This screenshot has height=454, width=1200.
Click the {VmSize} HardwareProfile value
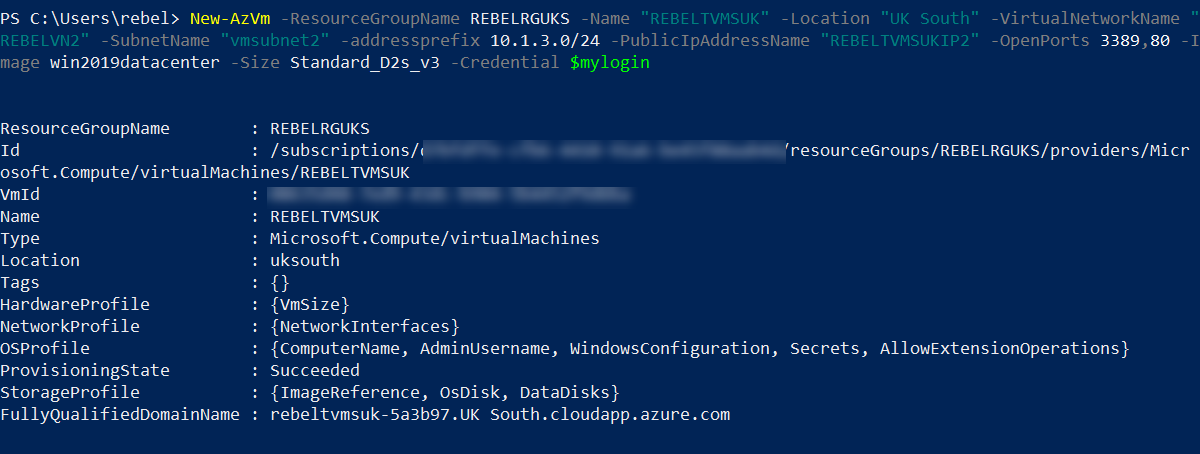[309, 304]
